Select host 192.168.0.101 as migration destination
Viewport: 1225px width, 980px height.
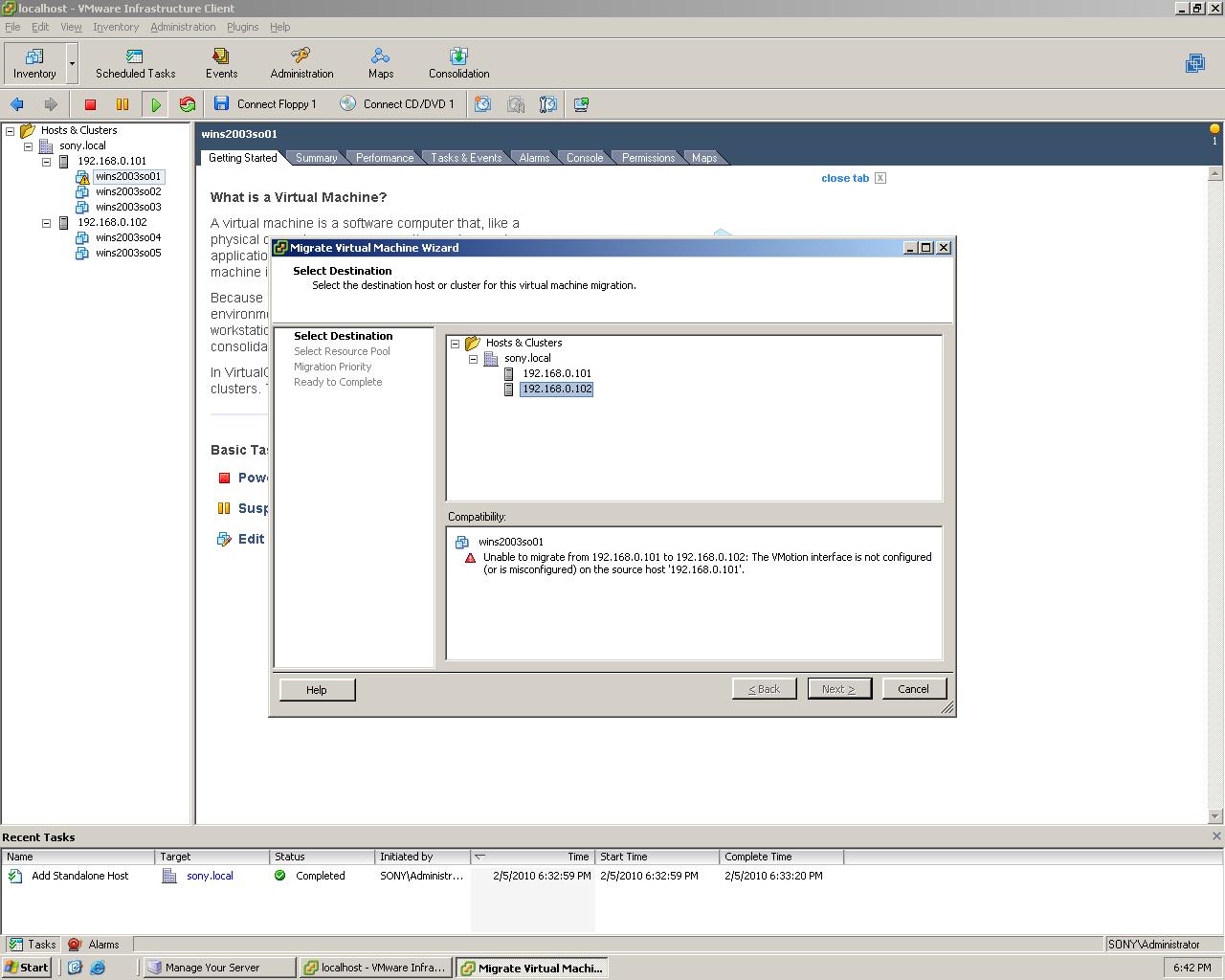(x=557, y=373)
